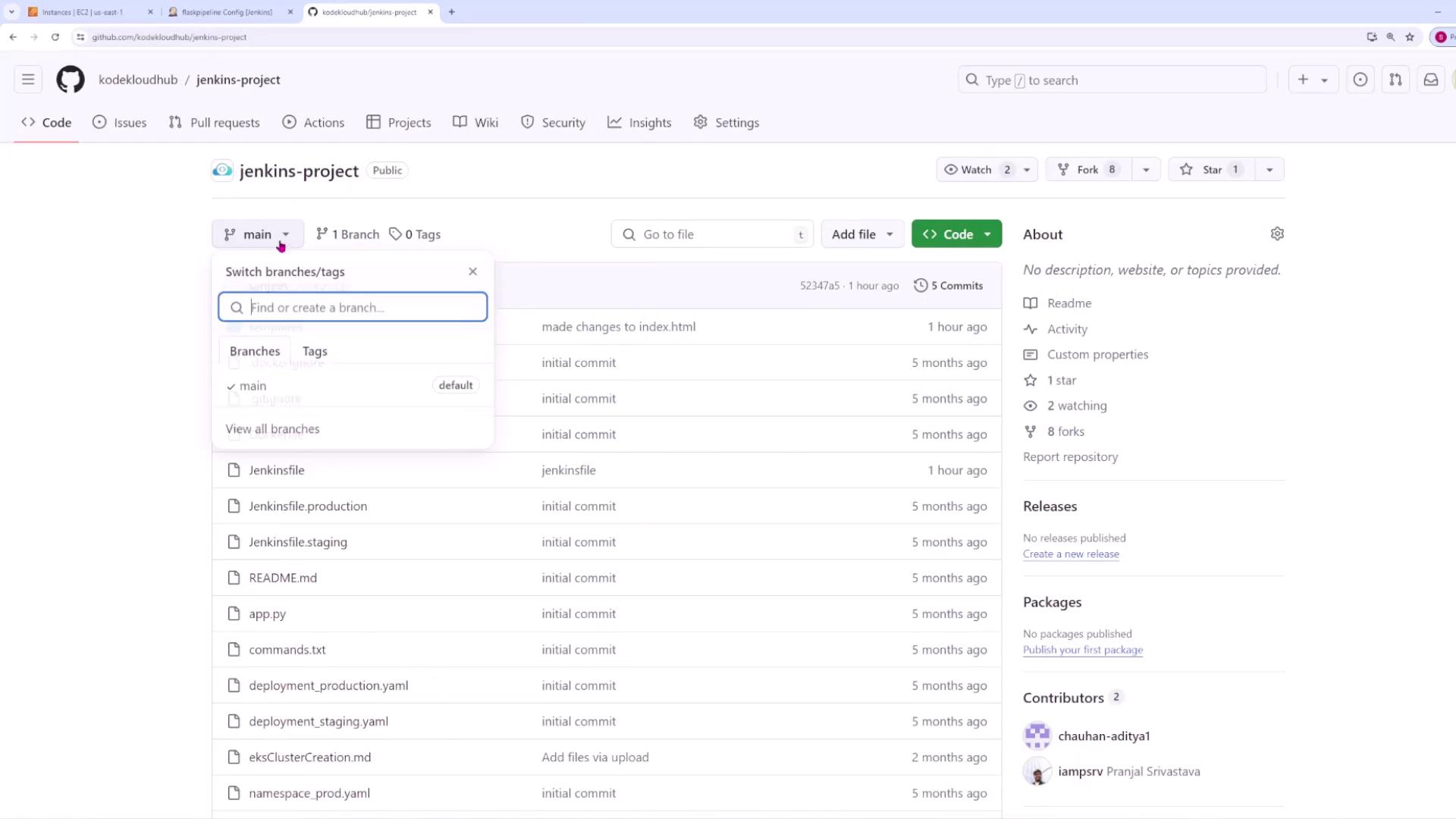Screen dimensions: 1456x819
Task: Click the About section gear icon
Action: coord(1277,234)
